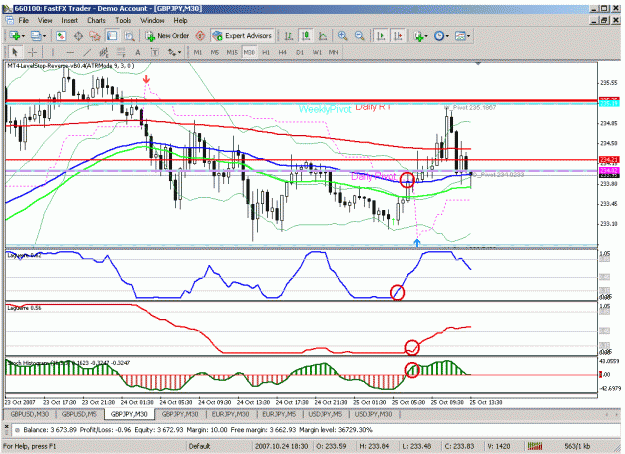Screen dimensions: 625x454
Task: Switch chart to bar chart mode
Action: click(289, 36)
